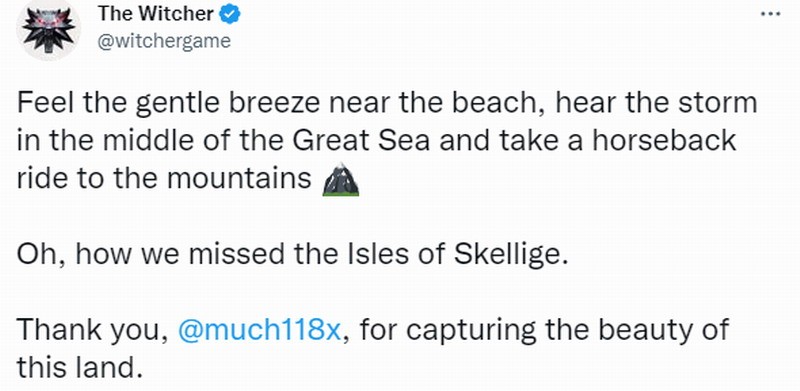This screenshot has height=391, width=800.
Task: Click the 'this land.' closing words
Action: click(x=79, y=367)
